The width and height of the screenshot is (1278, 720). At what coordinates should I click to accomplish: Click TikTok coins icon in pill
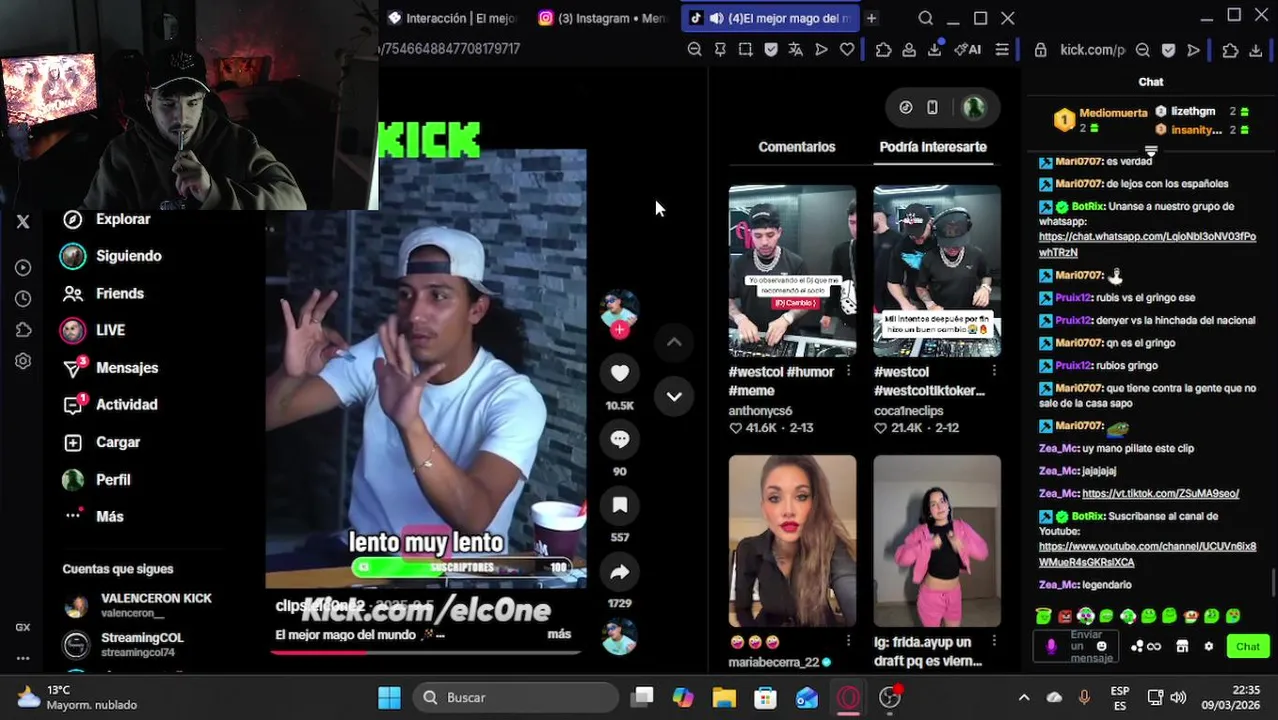click(906, 107)
